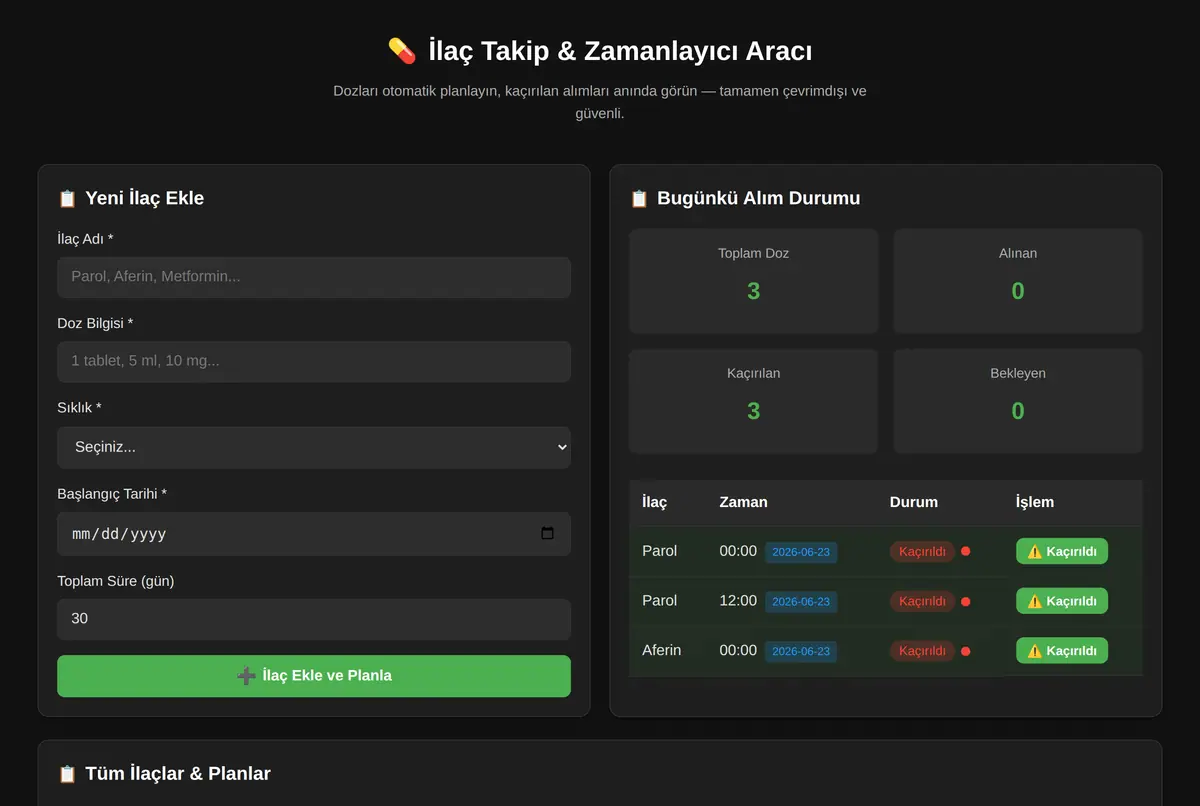Click the Durum column header
The width and height of the screenshot is (1200, 806).
[914, 502]
